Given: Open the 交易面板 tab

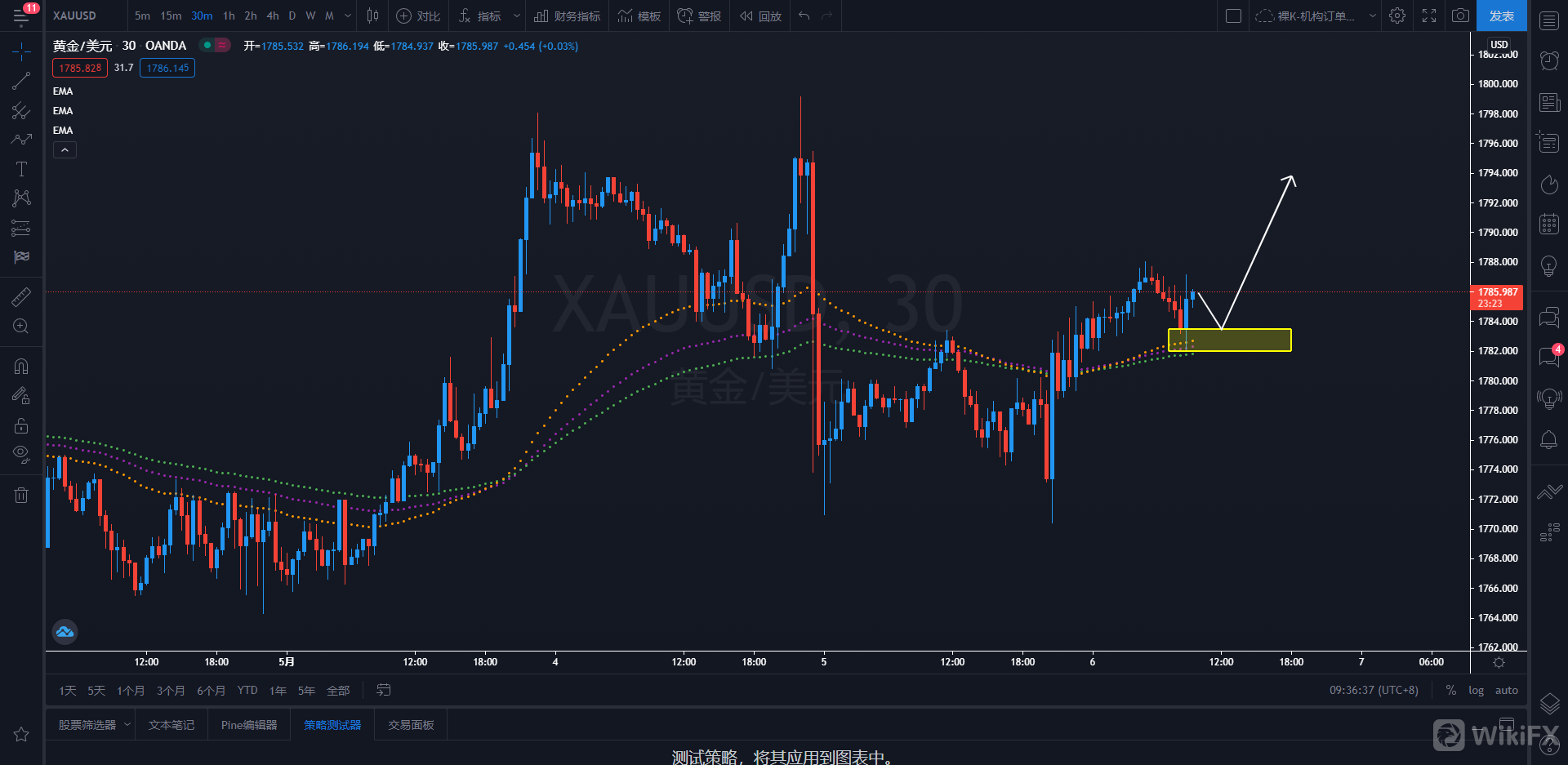Looking at the screenshot, I should tap(411, 725).
